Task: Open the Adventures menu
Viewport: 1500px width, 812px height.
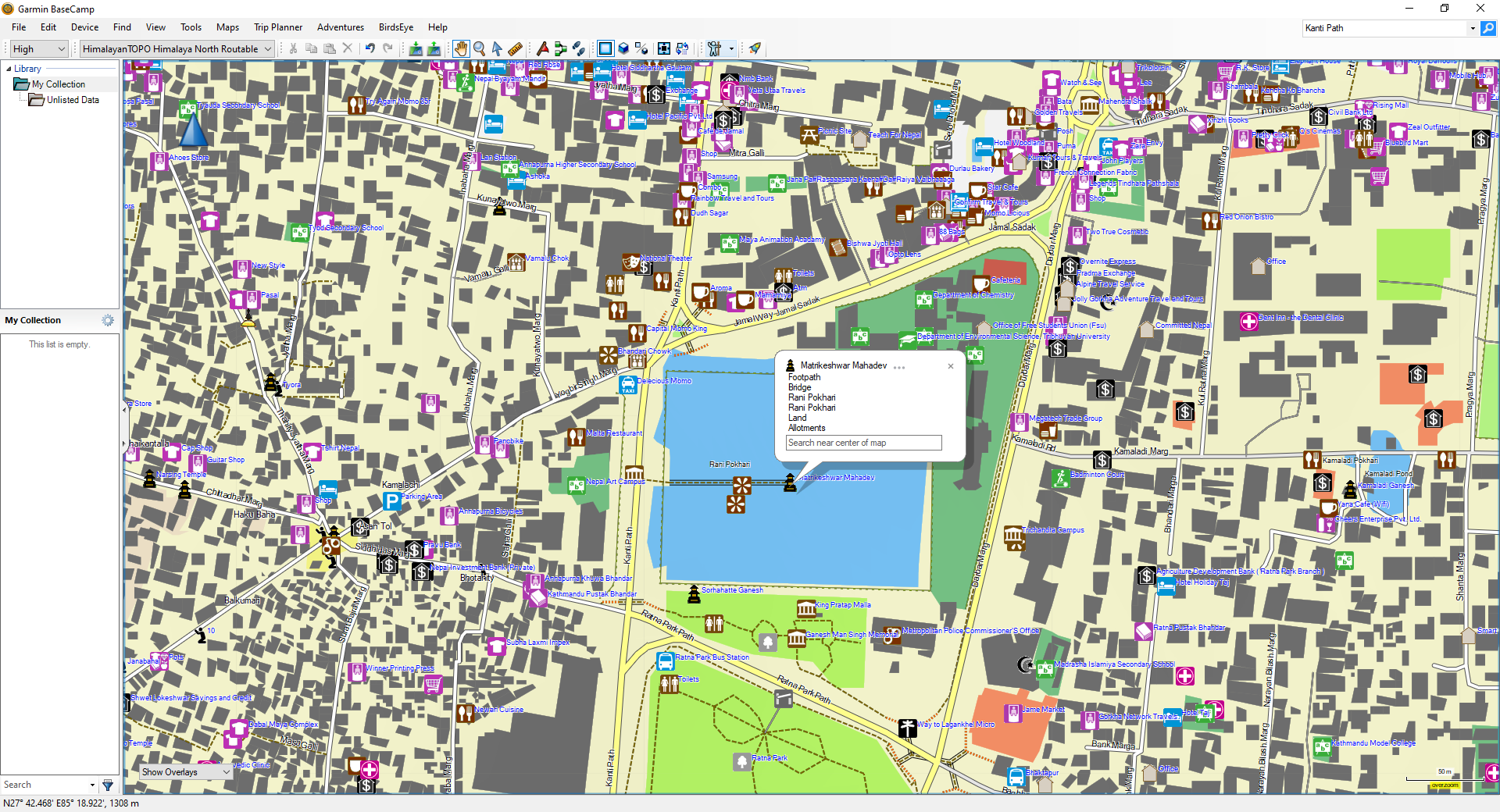Action: [x=340, y=27]
